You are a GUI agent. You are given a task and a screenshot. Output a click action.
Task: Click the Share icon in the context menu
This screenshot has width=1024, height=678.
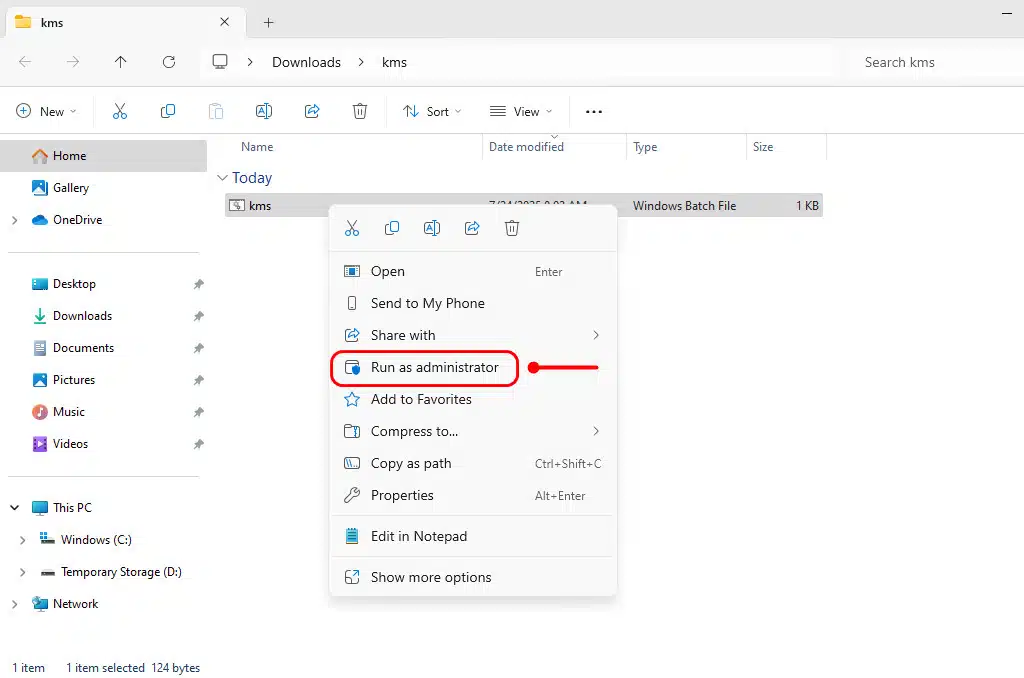[x=472, y=228]
